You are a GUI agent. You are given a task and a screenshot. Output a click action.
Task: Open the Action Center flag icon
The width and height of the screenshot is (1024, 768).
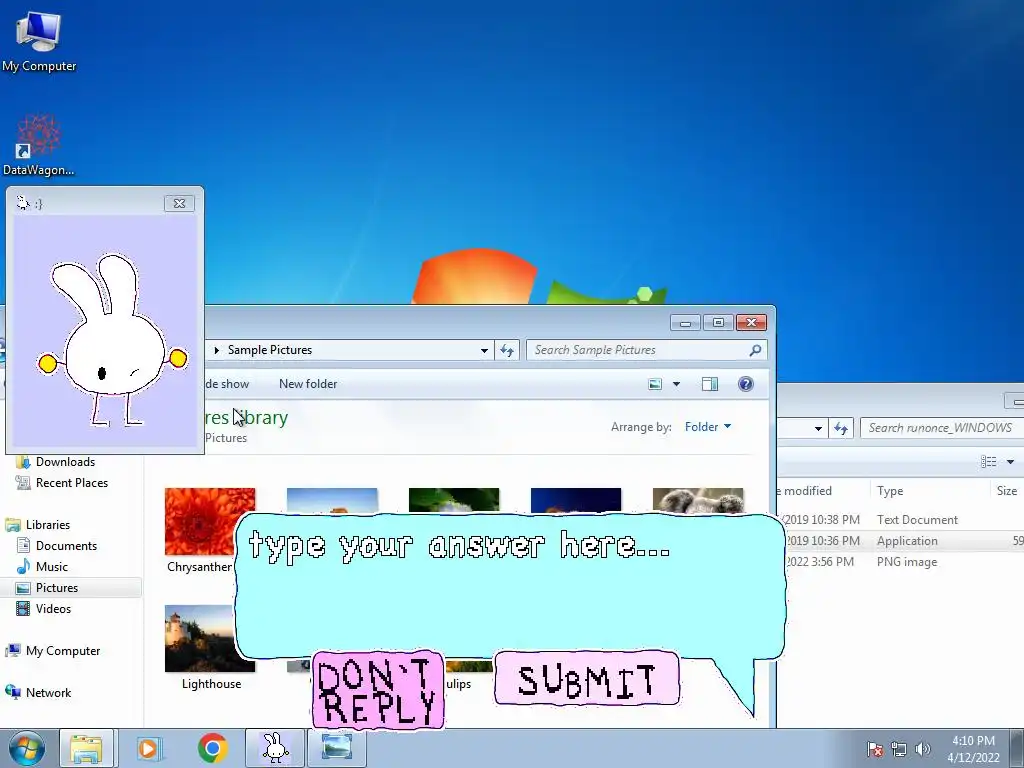tap(875, 749)
